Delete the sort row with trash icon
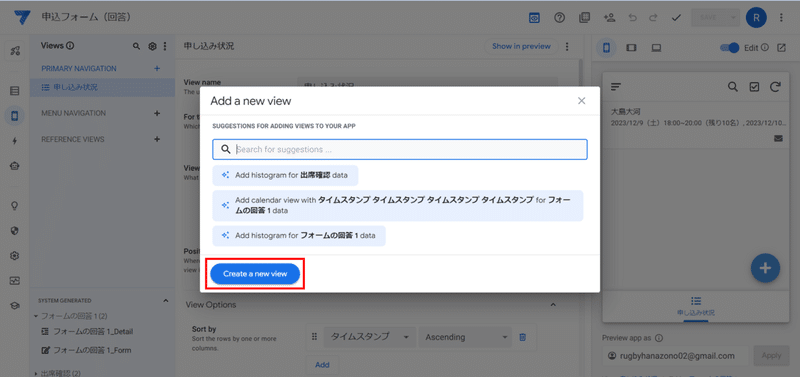Screen dimensions: 800x377 pyautogui.click(x=522, y=337)
